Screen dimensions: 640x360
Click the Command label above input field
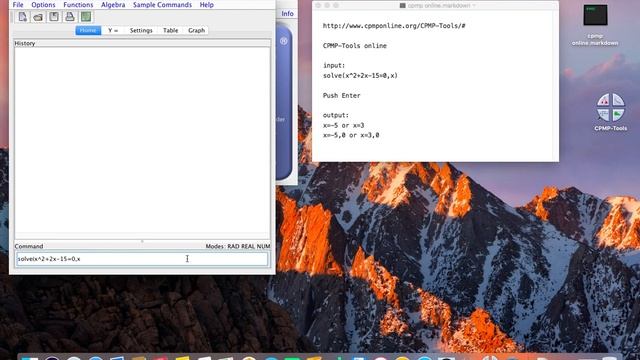(29, 246)
